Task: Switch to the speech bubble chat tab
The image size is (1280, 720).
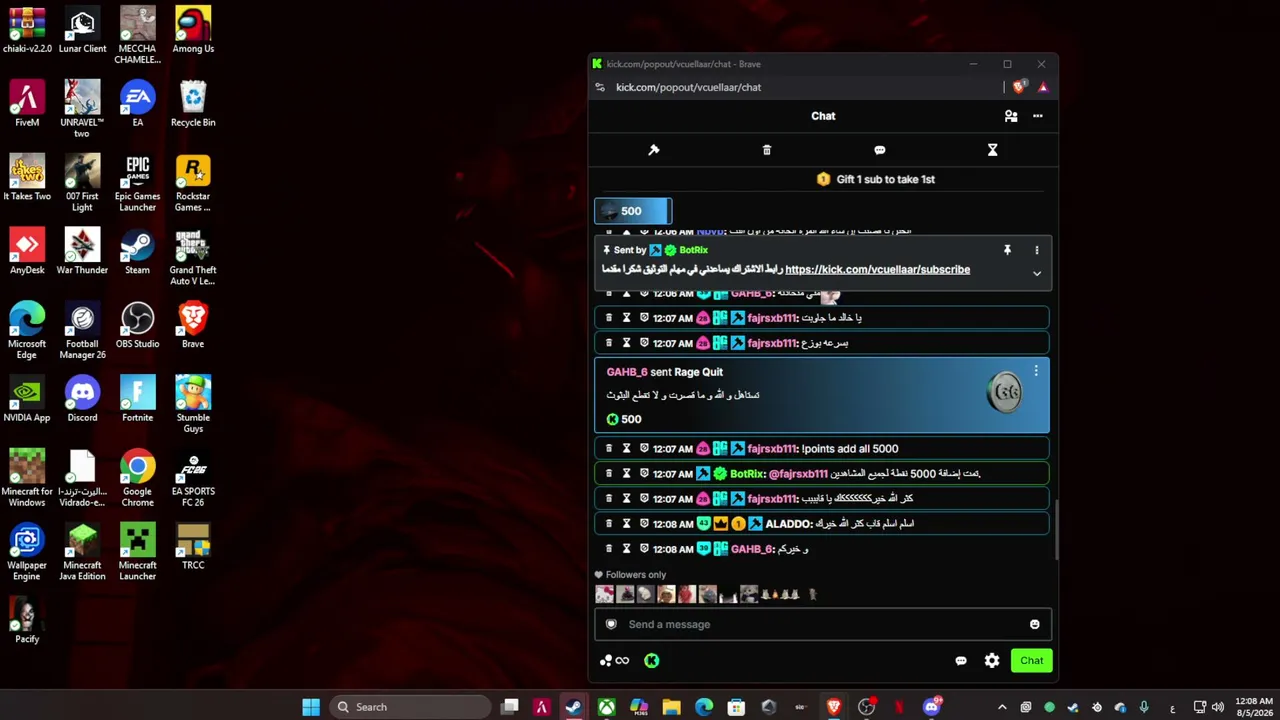Action: (880, 150)
